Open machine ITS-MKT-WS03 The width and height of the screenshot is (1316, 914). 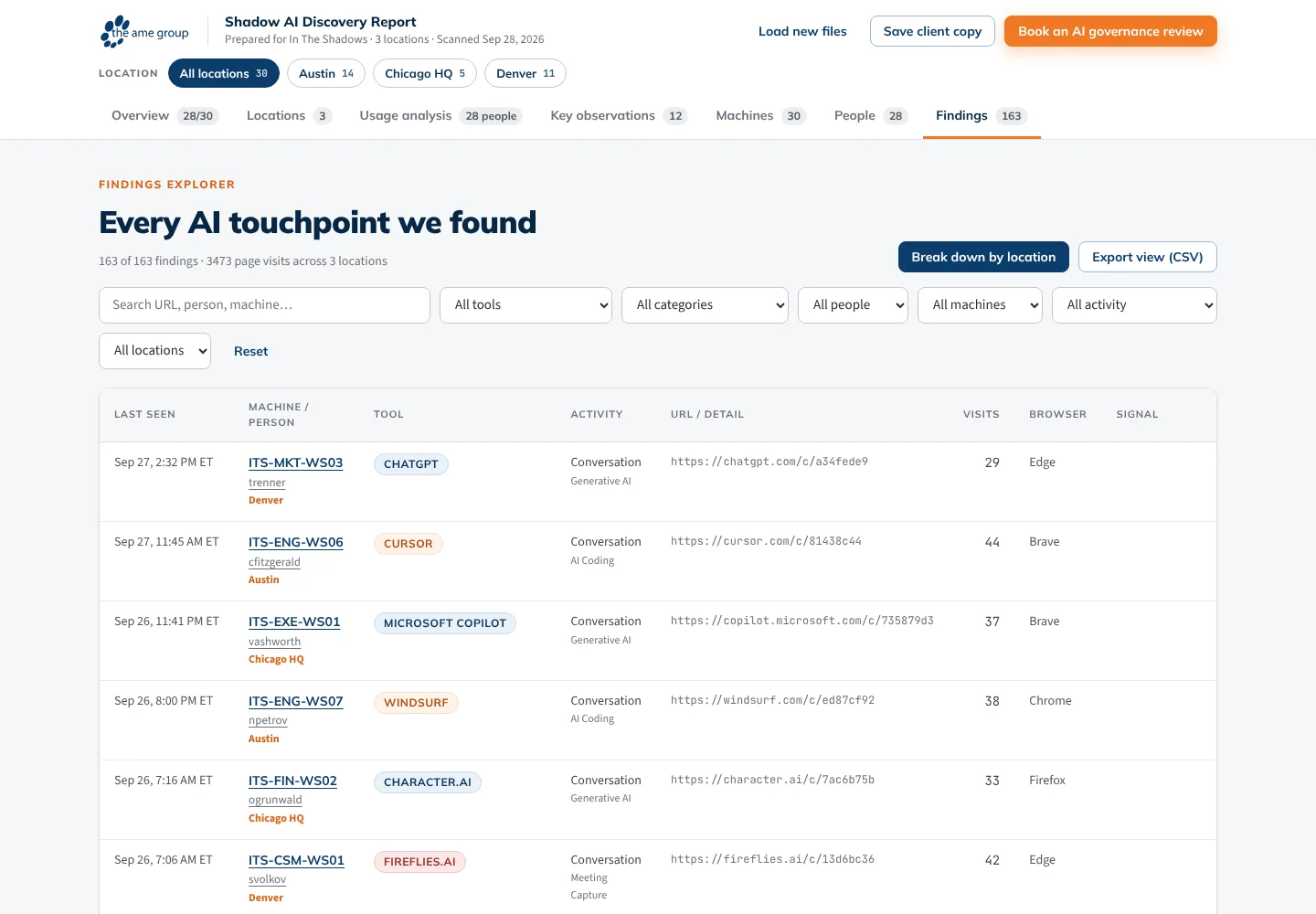(295, 462)
